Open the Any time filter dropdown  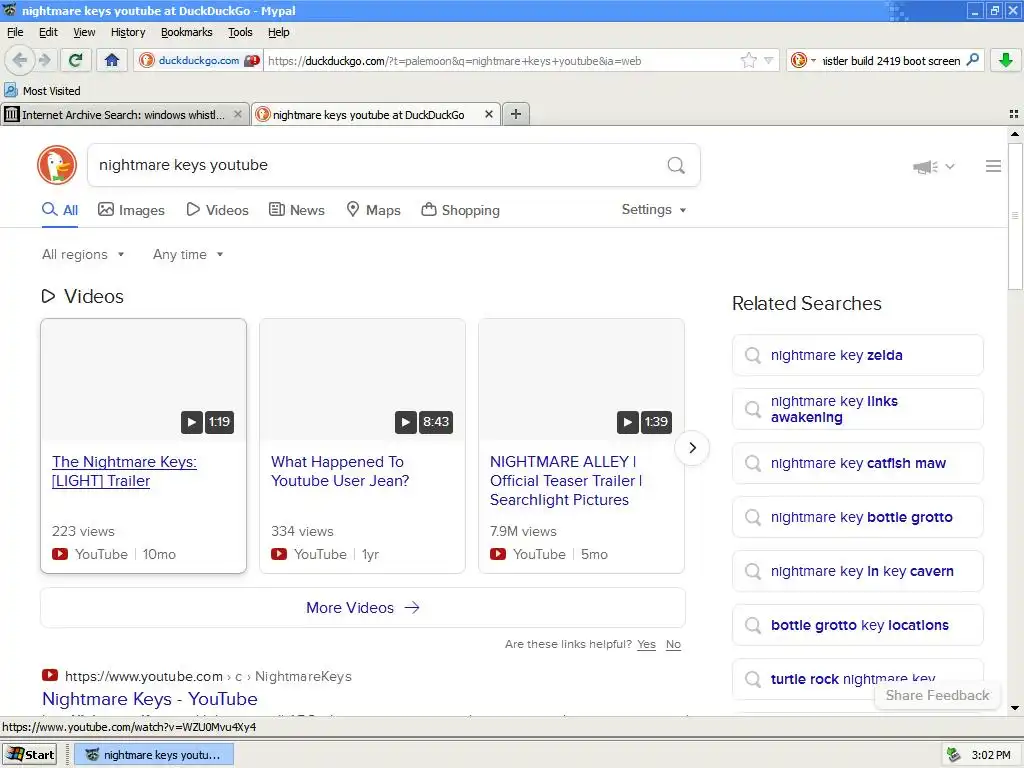[x=188, y=255]
